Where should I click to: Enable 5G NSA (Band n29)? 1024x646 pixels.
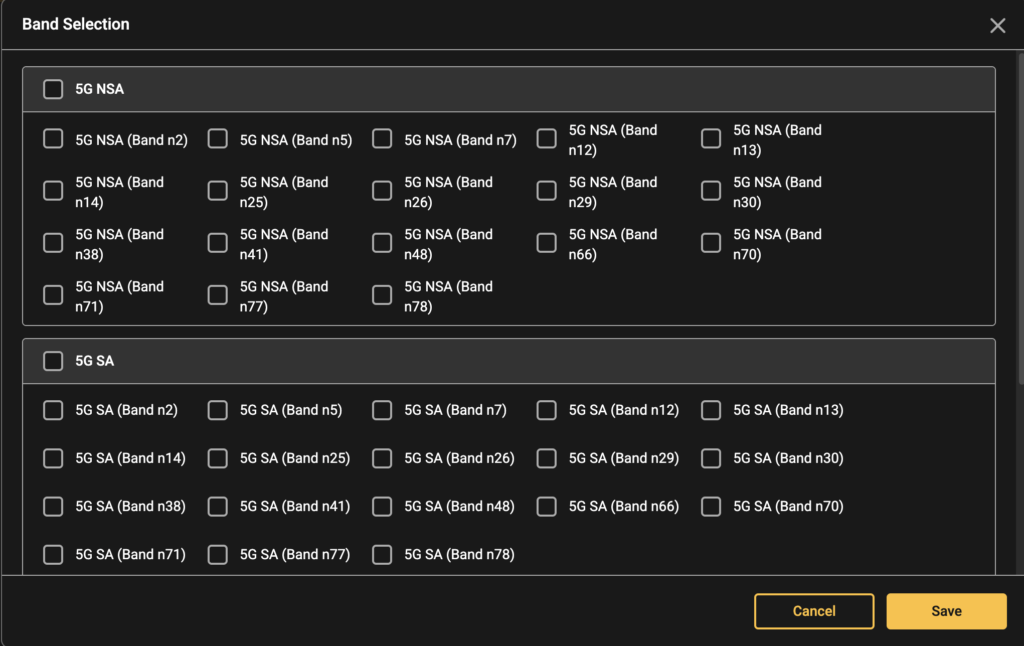click(x=547, y=191)
